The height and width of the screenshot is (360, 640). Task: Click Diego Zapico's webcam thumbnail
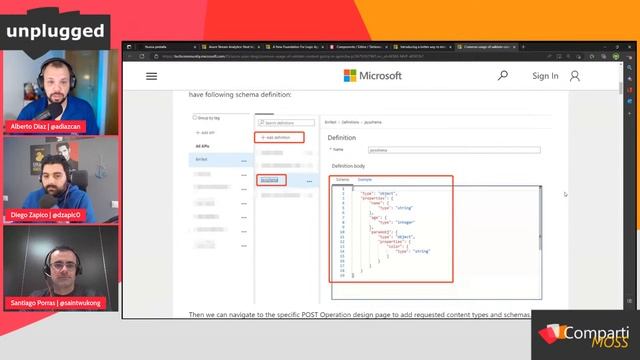[60, 180]
